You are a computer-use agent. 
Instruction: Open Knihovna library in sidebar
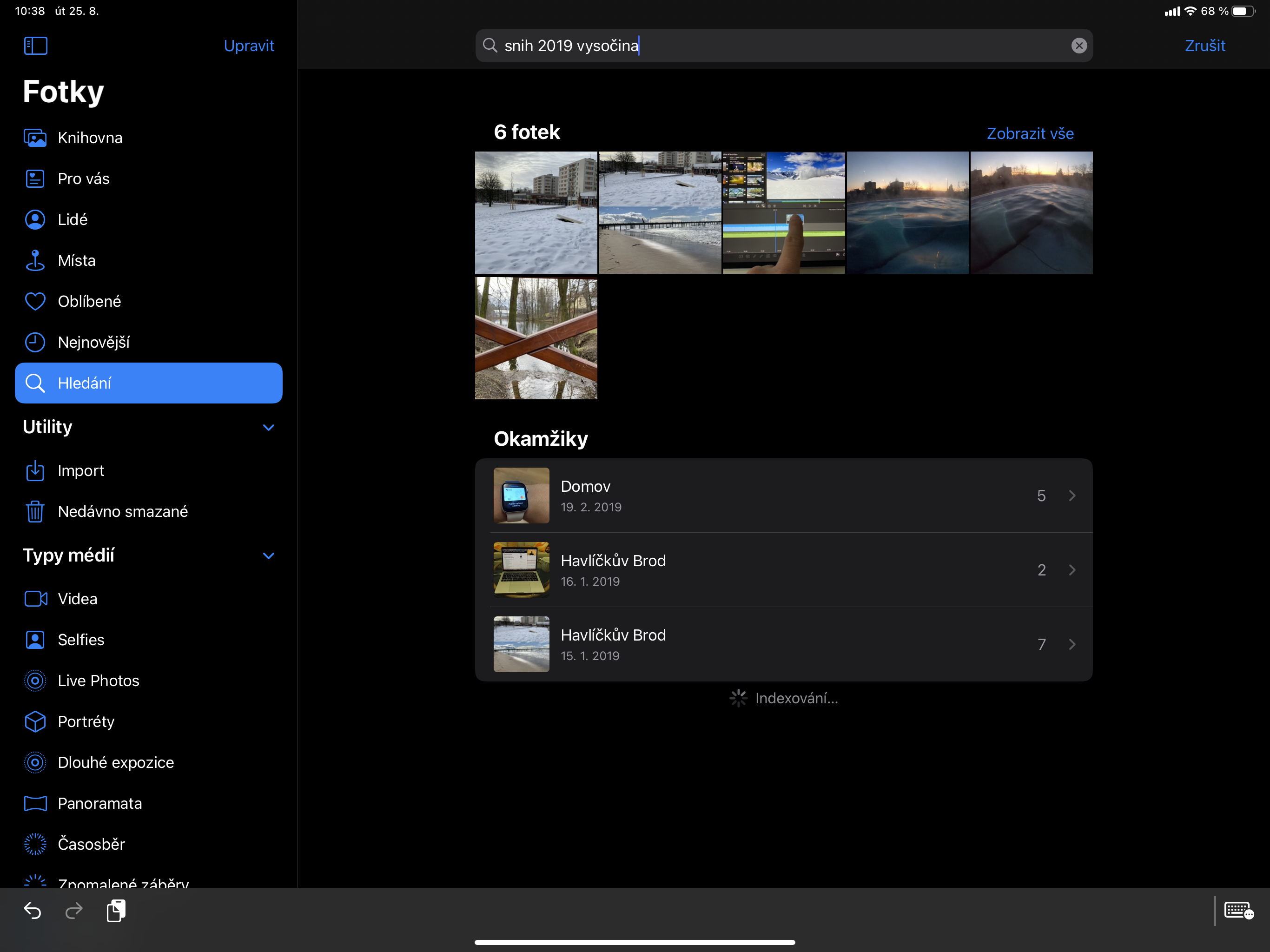click(x=90, y=138)
